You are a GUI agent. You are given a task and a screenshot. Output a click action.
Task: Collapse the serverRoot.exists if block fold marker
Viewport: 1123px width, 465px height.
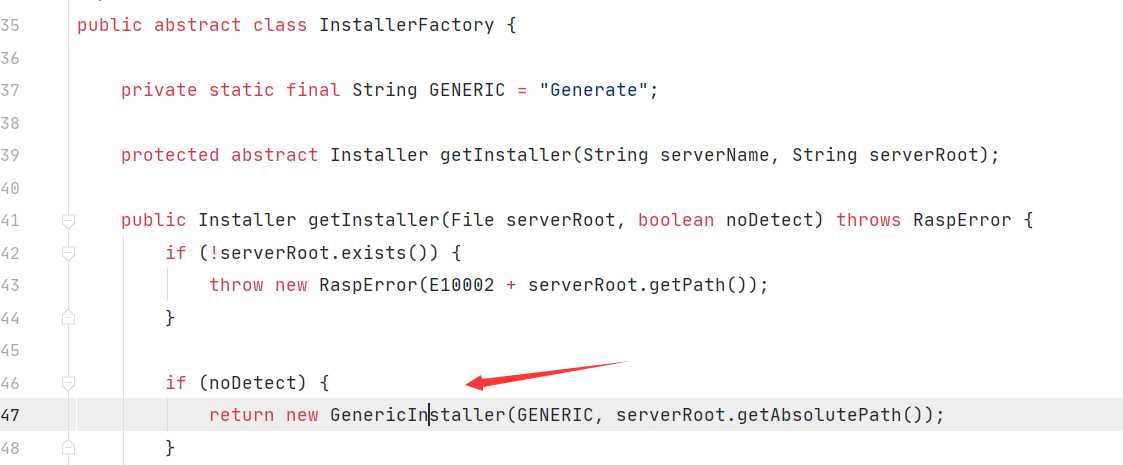coord(68,253)
